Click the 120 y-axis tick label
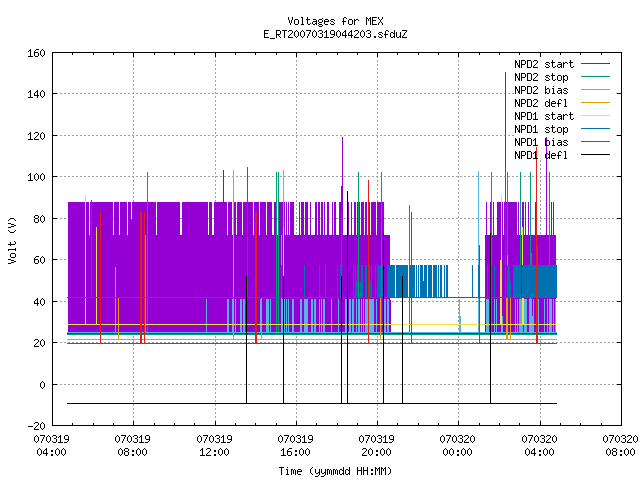The image size is (640, 480). click(36, 136)
